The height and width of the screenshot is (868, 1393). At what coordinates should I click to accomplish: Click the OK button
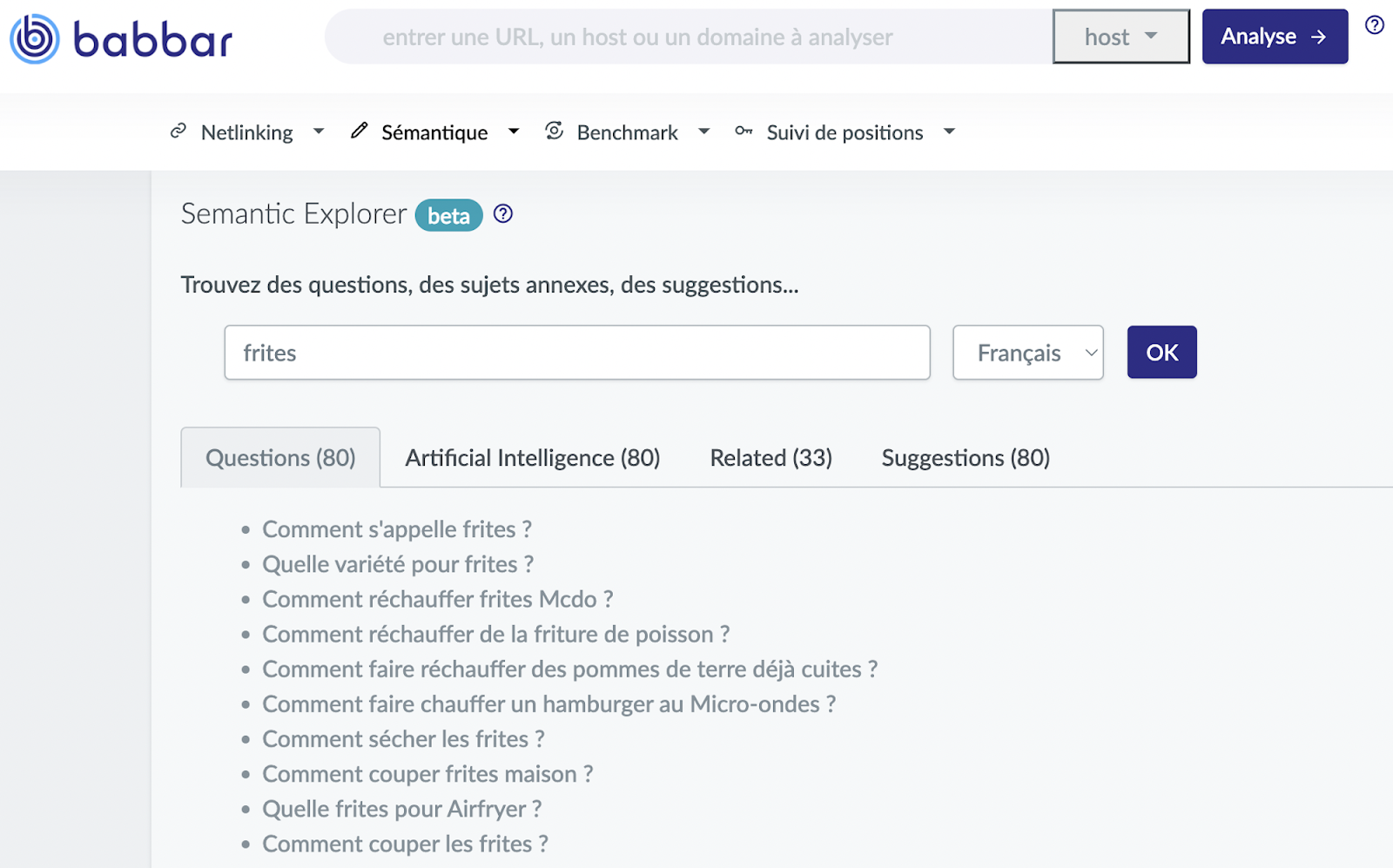1162,353
